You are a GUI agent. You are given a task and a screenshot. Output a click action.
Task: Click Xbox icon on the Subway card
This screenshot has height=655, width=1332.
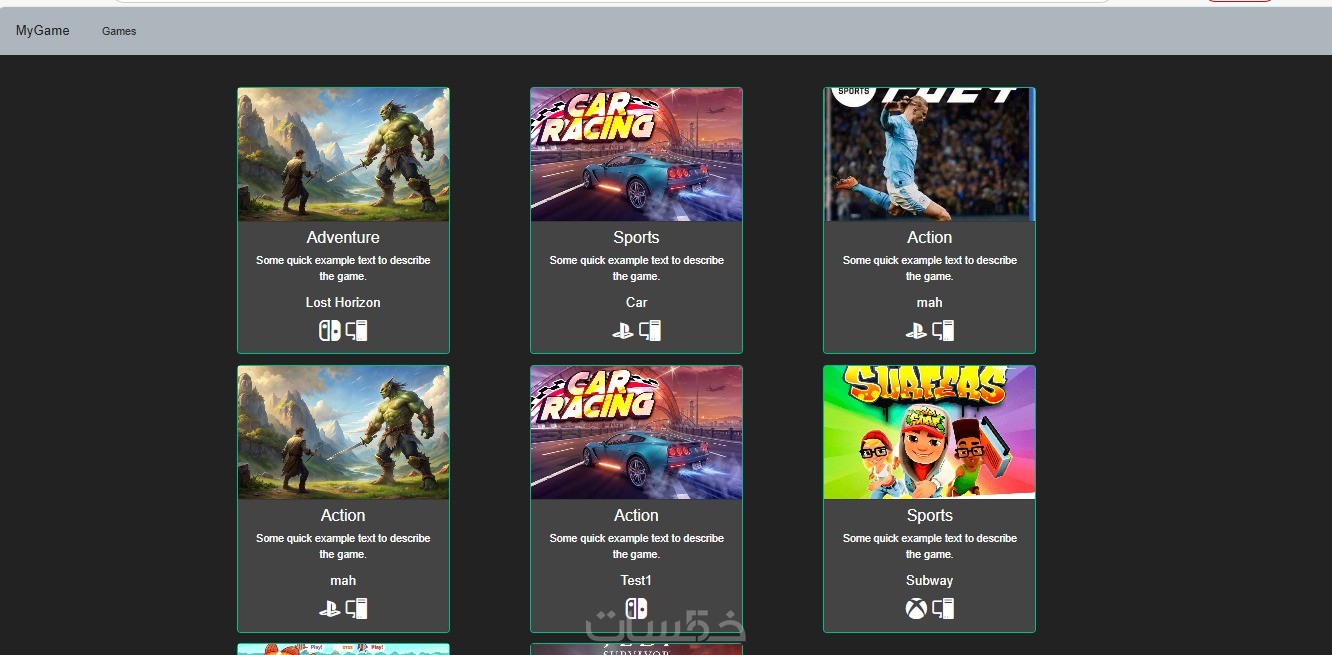click(x=916, y=608)
